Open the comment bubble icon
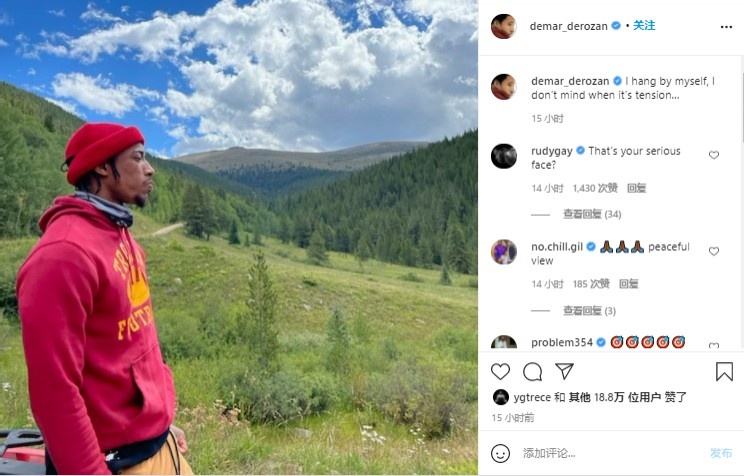Screen dimensions: 744x476 click(532, 372)
